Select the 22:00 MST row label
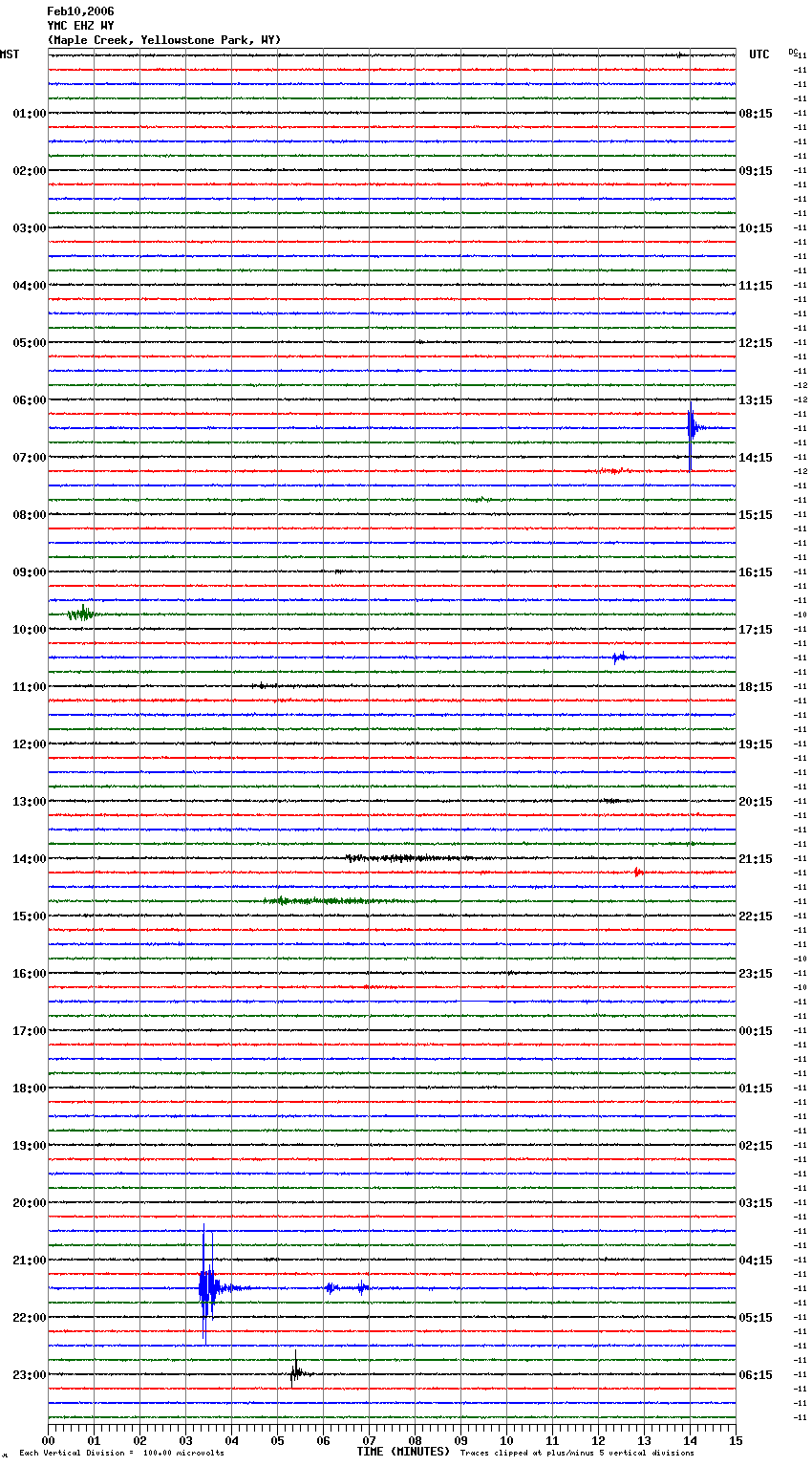 pyautogui.click(x=30, y=1318)
